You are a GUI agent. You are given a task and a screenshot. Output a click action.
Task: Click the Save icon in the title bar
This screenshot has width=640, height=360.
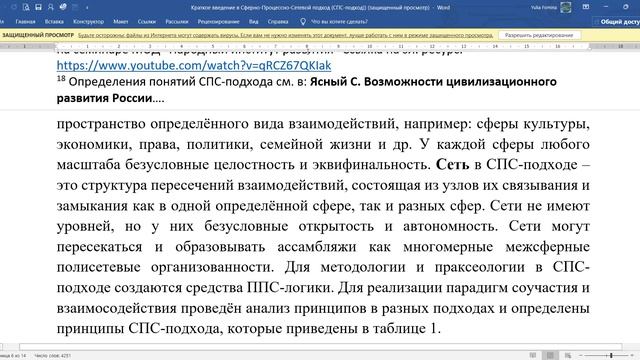click(x=38, y=7)
